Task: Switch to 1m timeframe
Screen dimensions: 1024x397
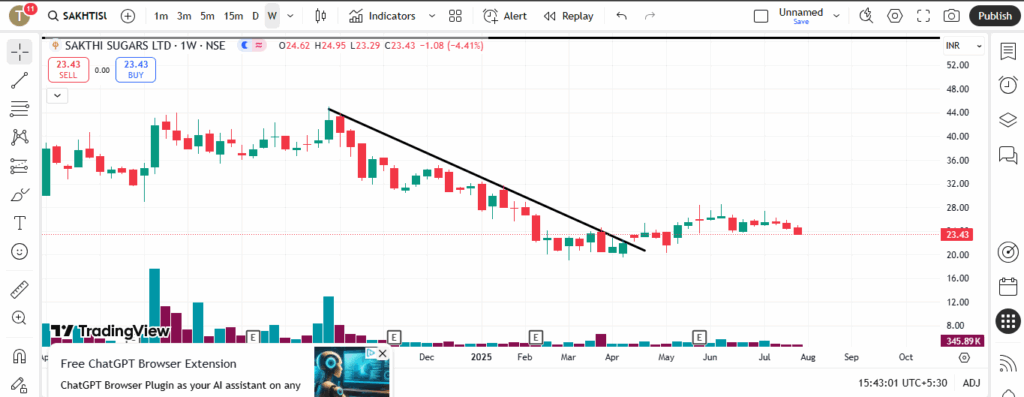Action: pyautogui.click(x=161, y=16)
